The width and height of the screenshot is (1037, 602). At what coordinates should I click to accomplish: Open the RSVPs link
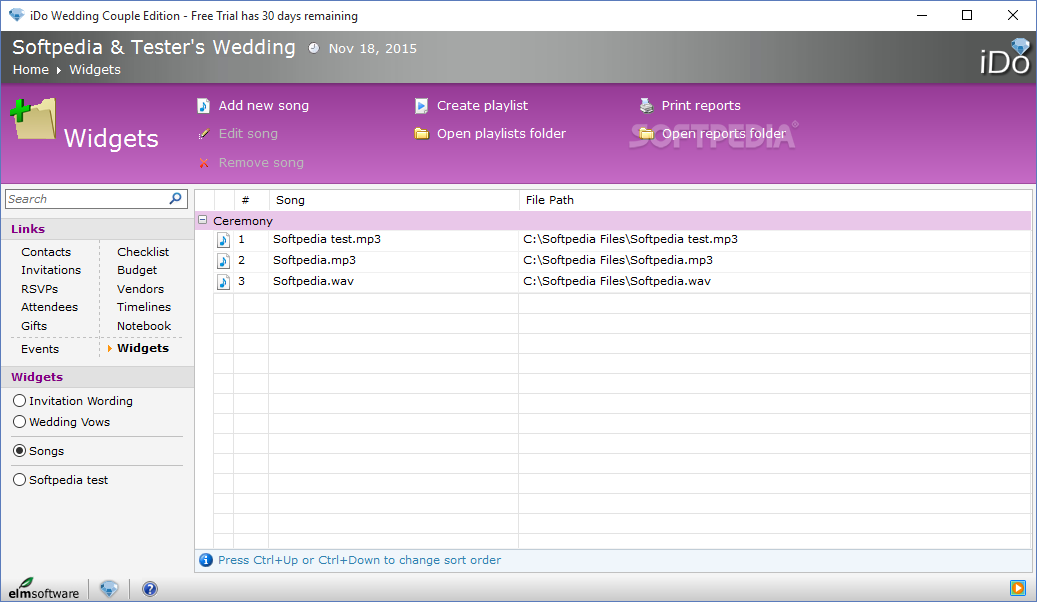pos(40,289)
